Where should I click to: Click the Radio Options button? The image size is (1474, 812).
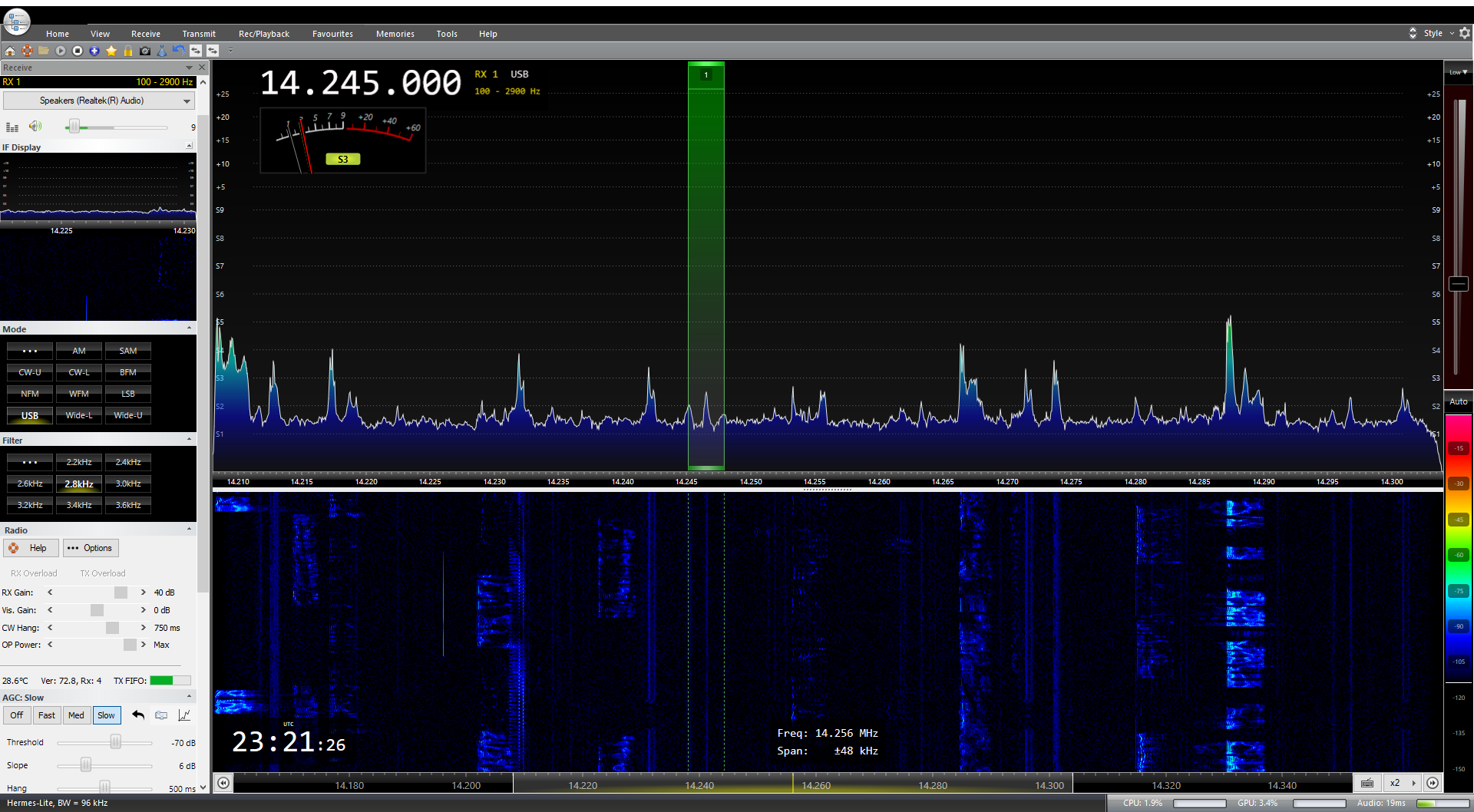coord(91,548)
